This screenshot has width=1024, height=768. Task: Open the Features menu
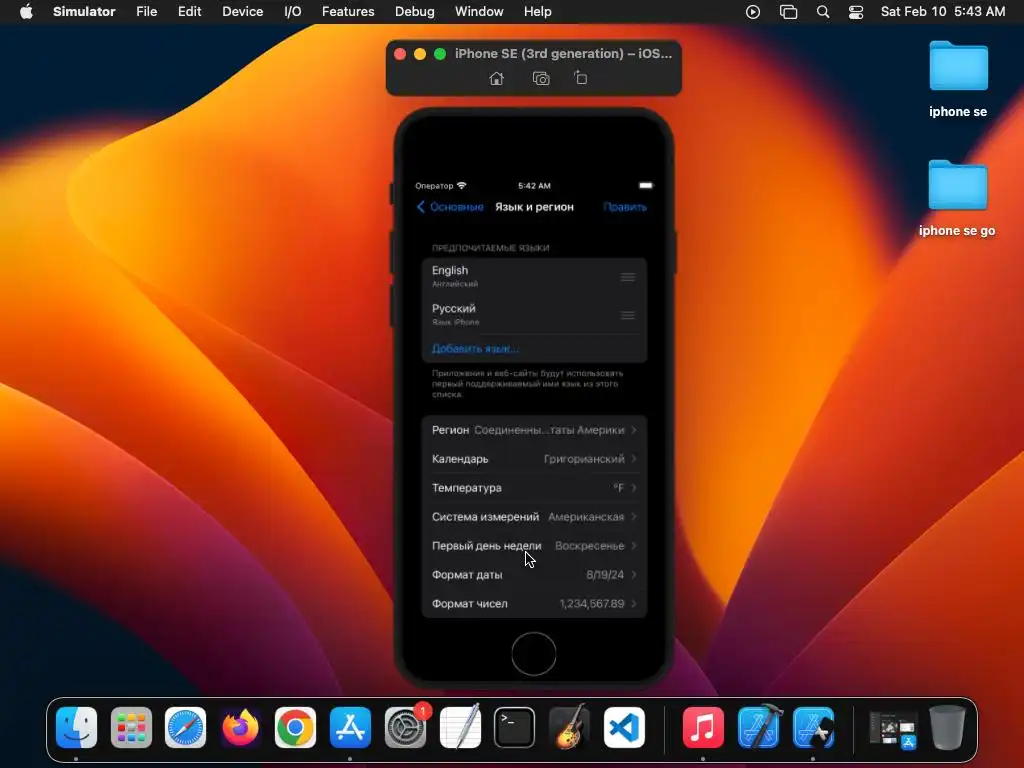[x=348, y=12]
